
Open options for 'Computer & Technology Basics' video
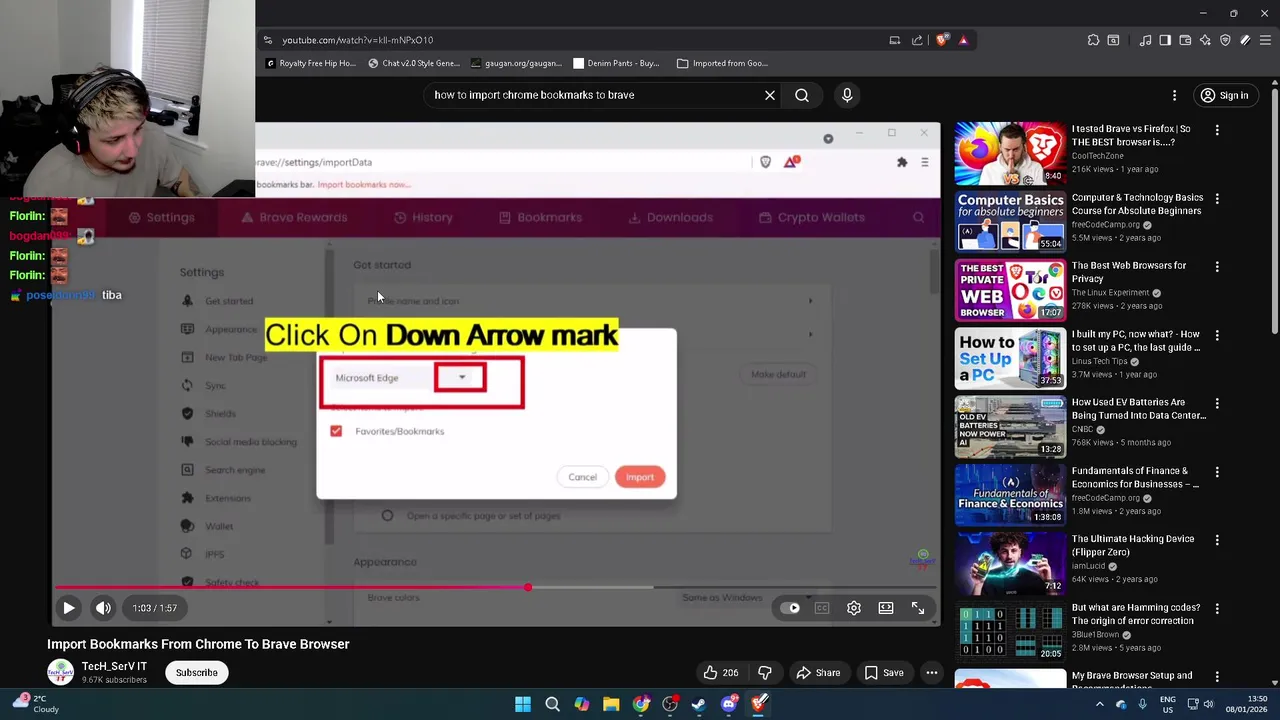(1217, 199)
